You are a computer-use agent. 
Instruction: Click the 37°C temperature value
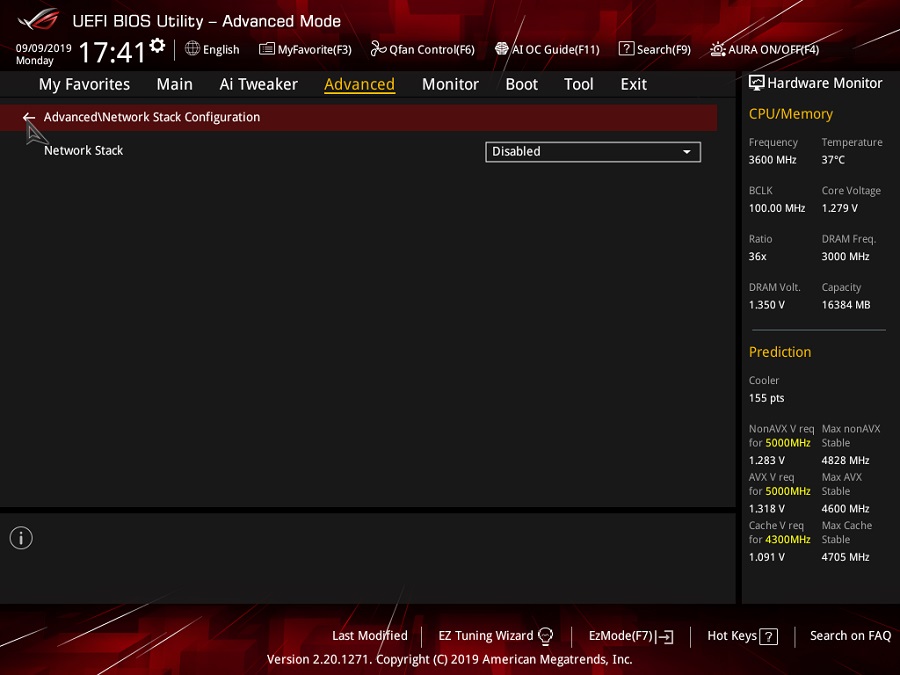(833, 160)
